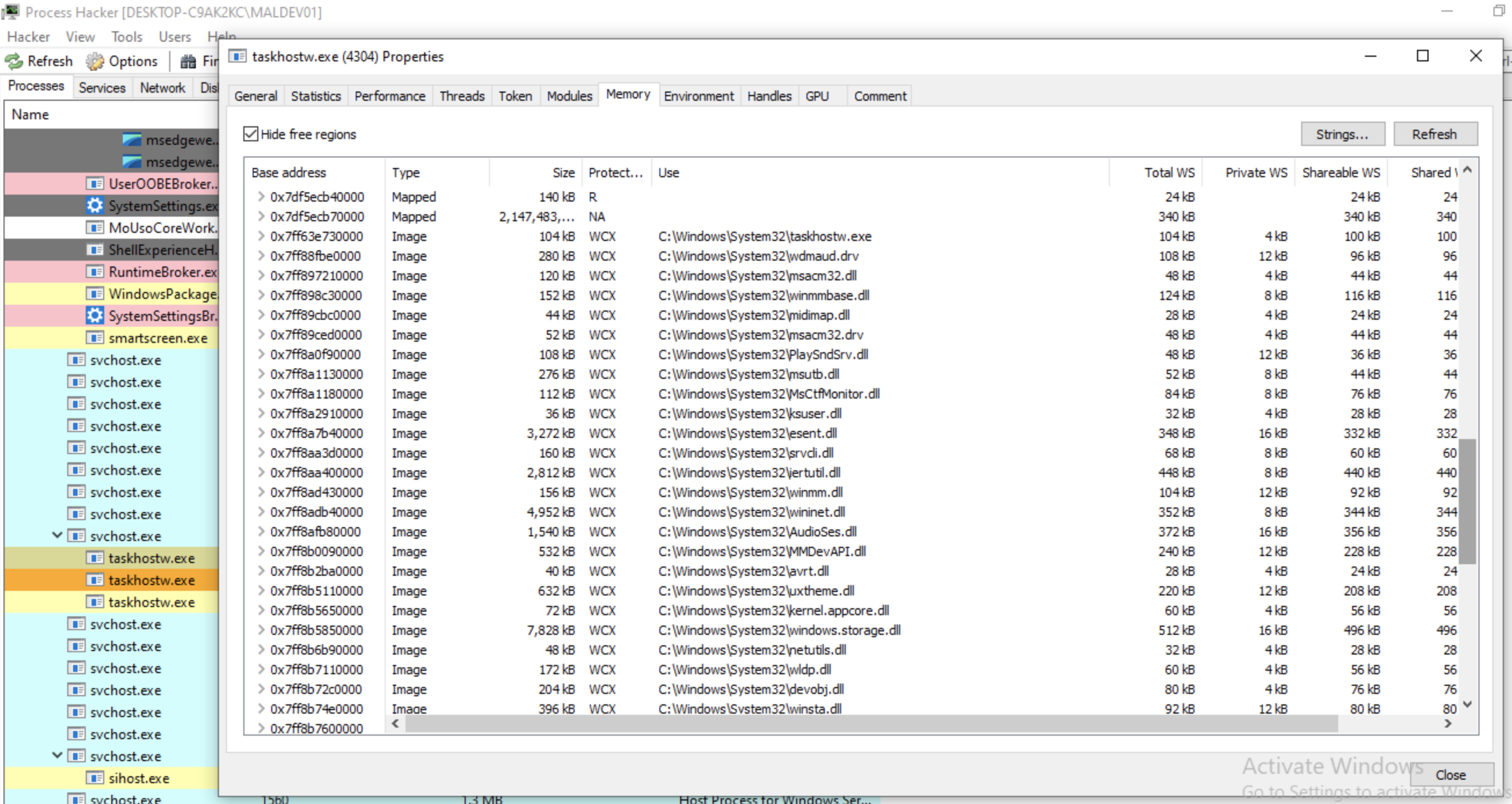Viewport: 1512px width, 804px height.
Task: Click the binoculars Find icon in toolbar
Action: coord(188,61)
